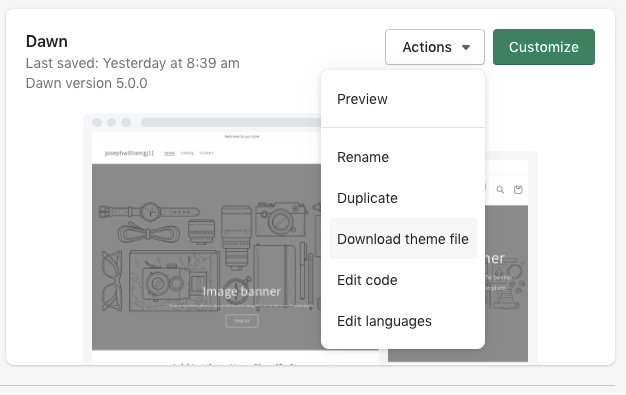Click the button under Image banner in preview

[242, 321]
